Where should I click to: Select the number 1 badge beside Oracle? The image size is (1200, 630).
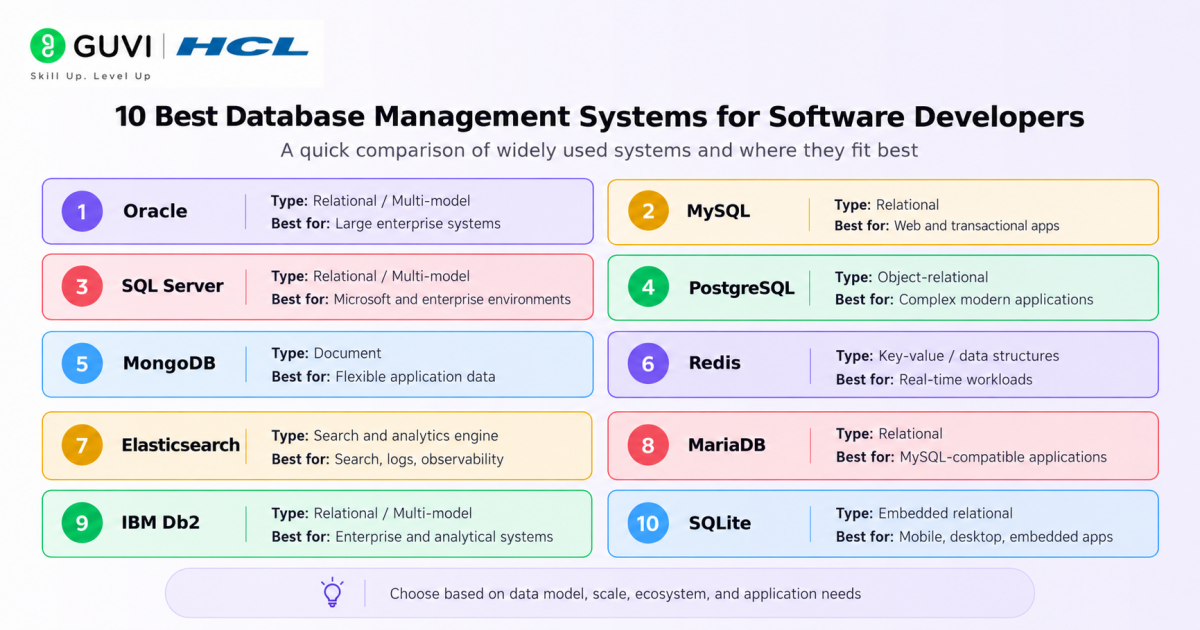pos(82,211)
